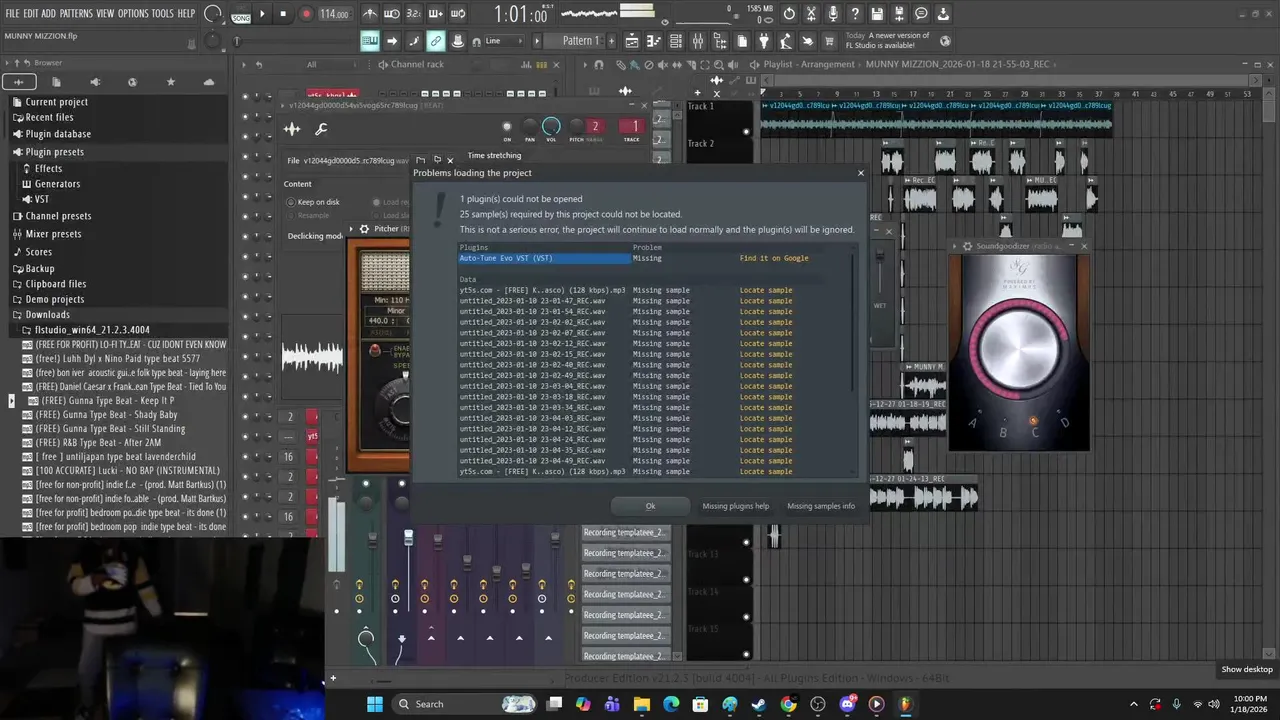Toggle the stamp icon in toolbar
1280x720 pixels.
(x=458, y=41)
